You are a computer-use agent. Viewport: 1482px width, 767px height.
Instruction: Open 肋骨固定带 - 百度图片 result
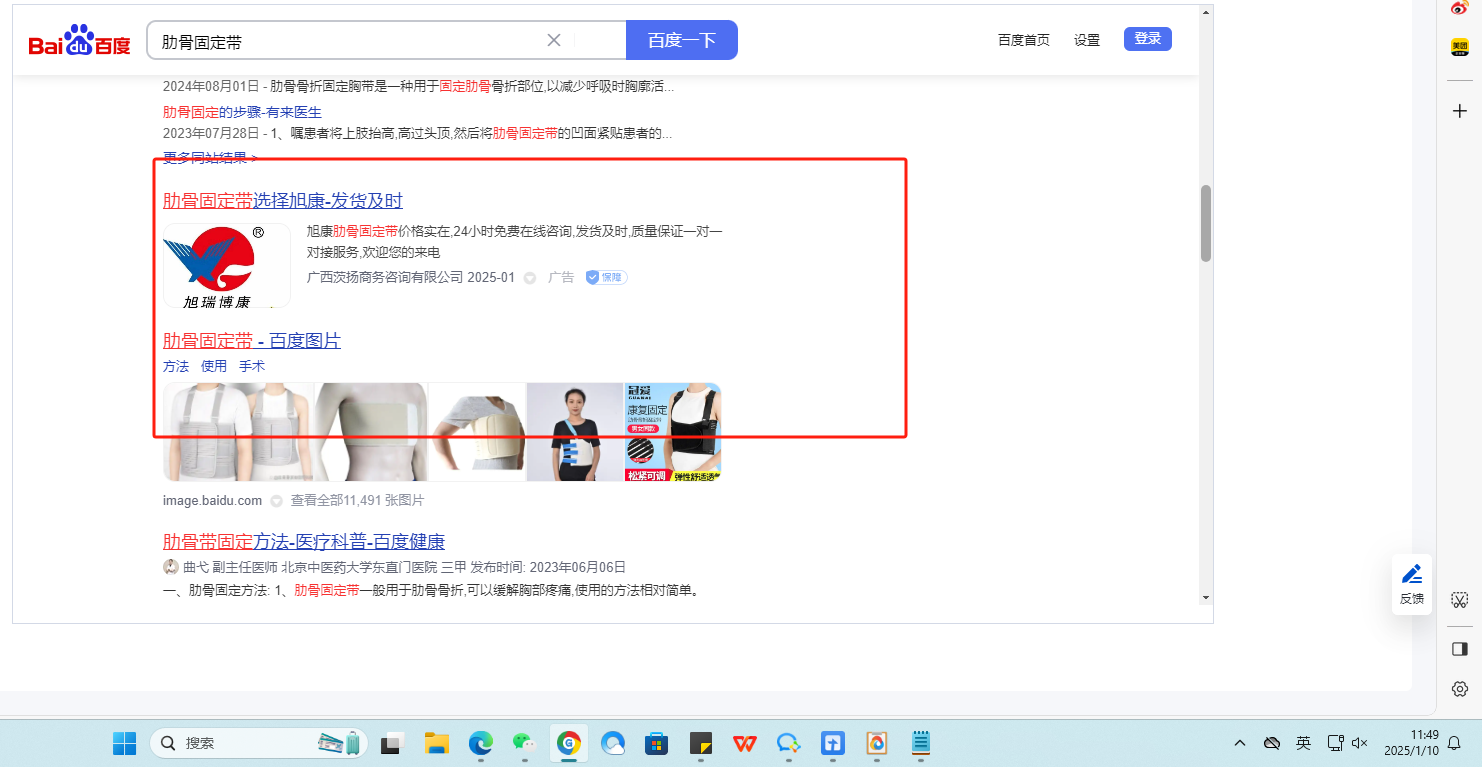(252, 341)
